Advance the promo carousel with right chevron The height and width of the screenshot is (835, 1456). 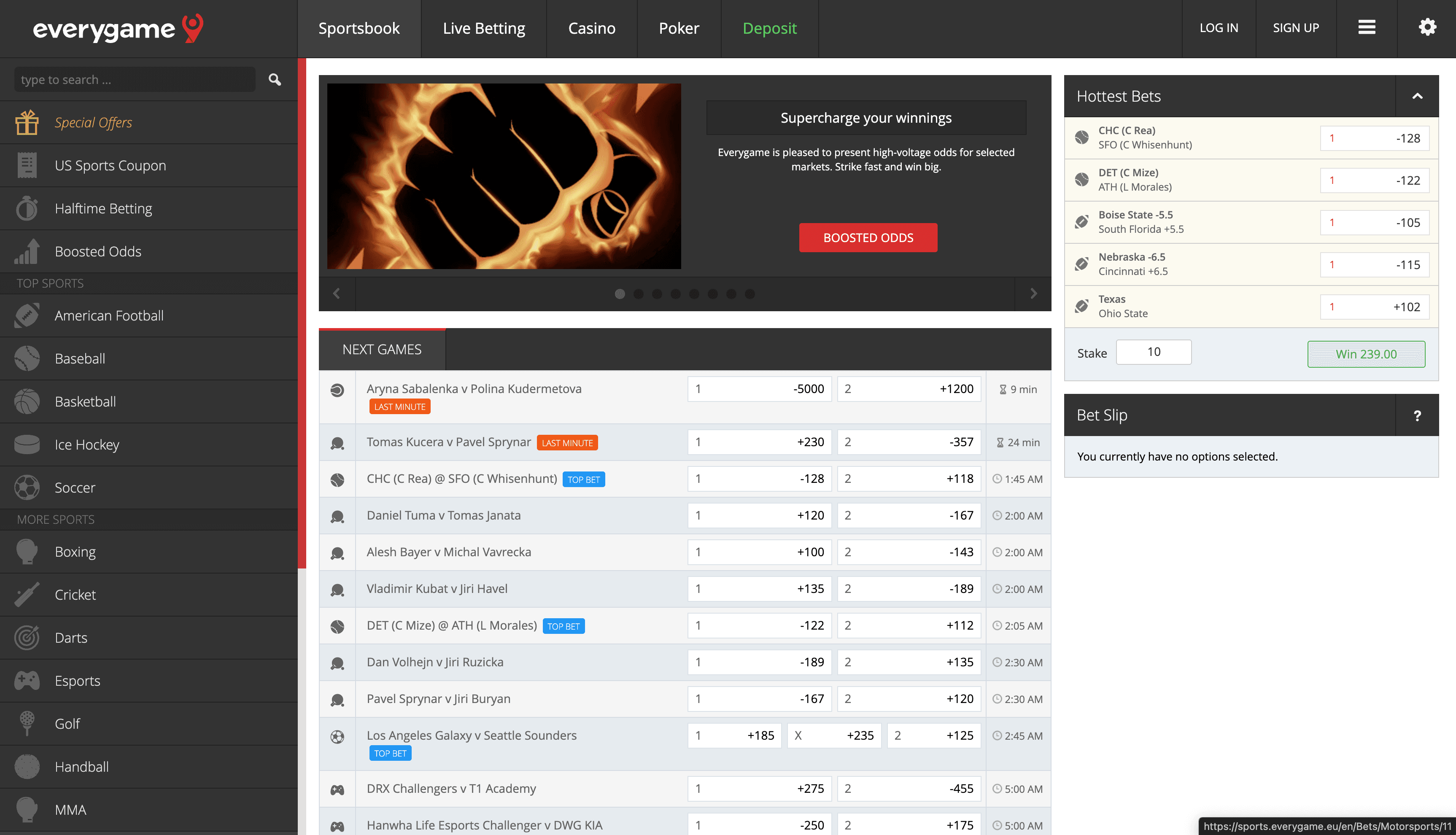coord(1033,294)
